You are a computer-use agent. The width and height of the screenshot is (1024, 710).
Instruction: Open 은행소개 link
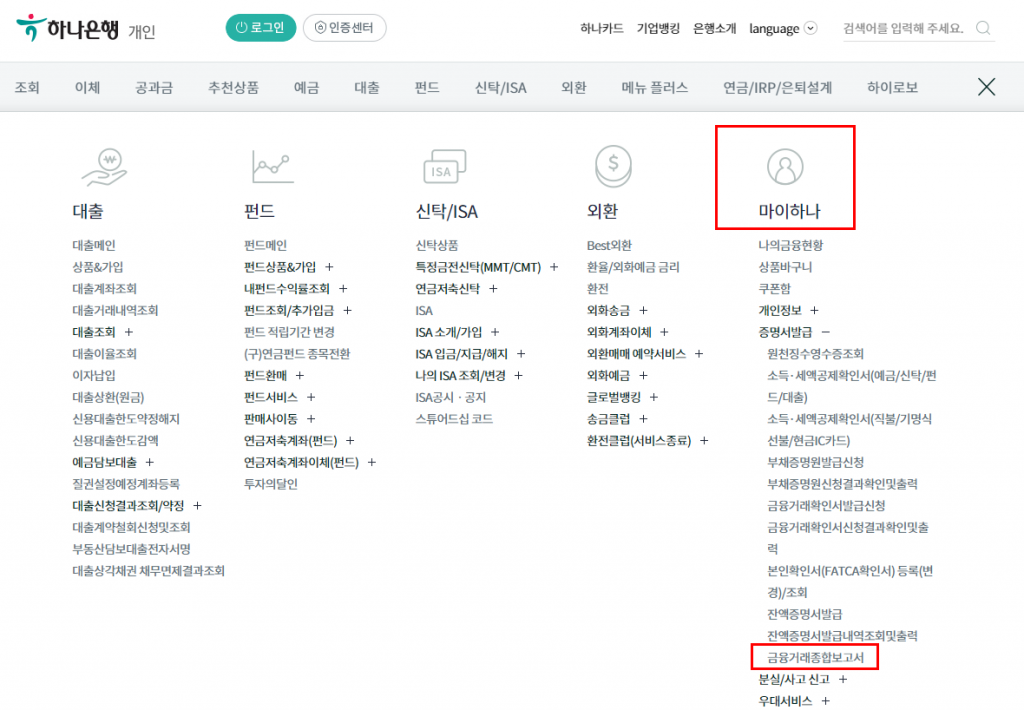714,29
